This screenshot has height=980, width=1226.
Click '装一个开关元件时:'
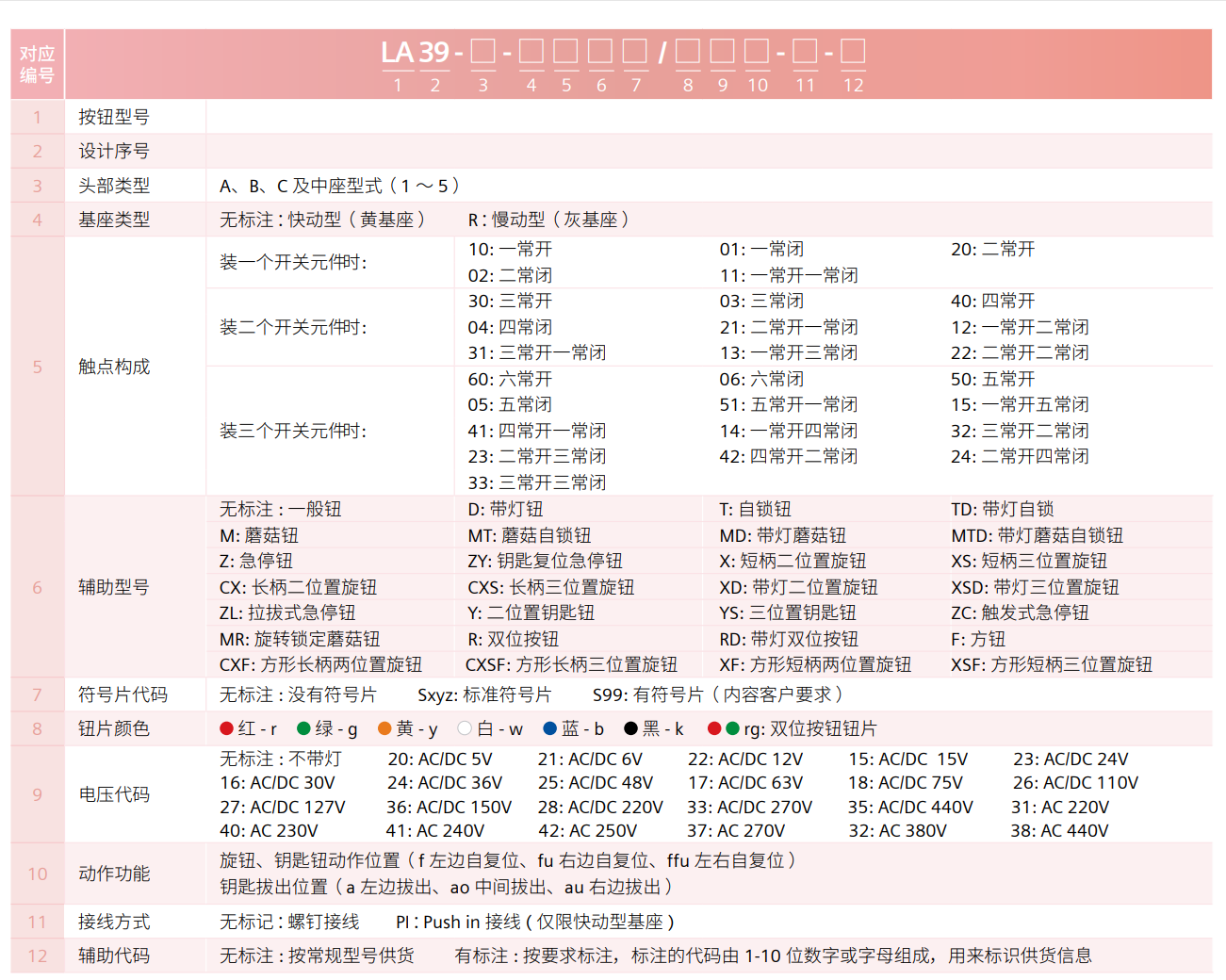293,262
